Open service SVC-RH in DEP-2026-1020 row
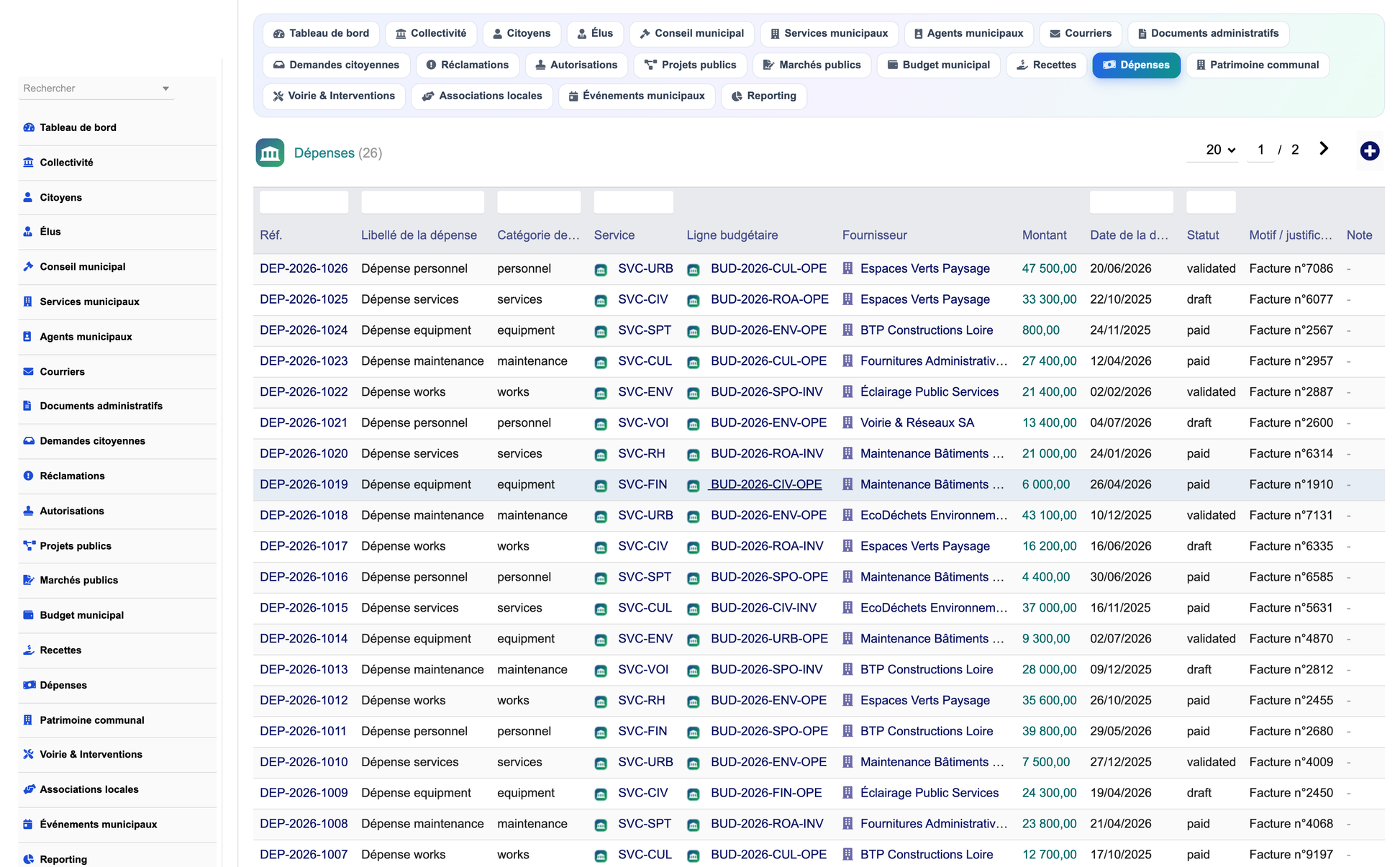Viewport: 1400px width, 867px height. pyautogui.click(x=642, y=453)
